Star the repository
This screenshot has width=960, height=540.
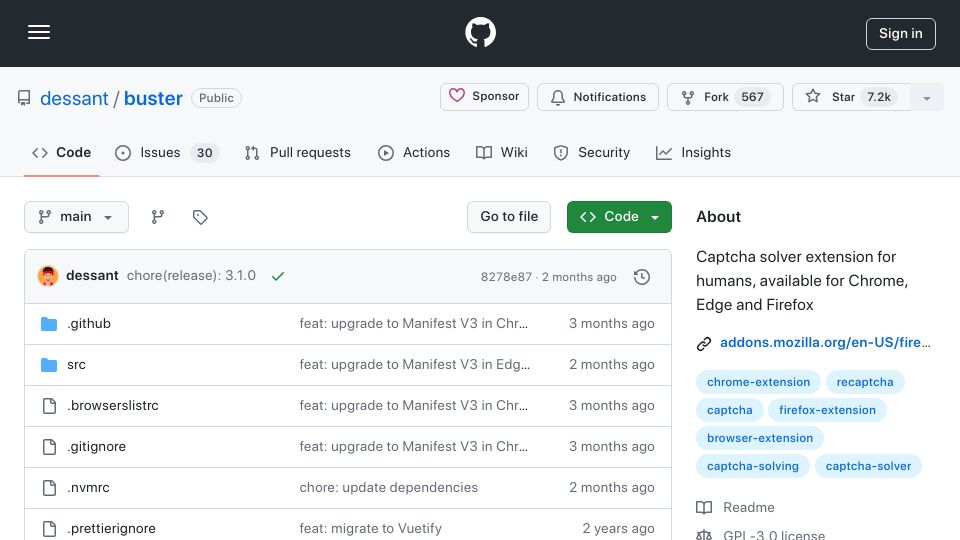(850, 97)
